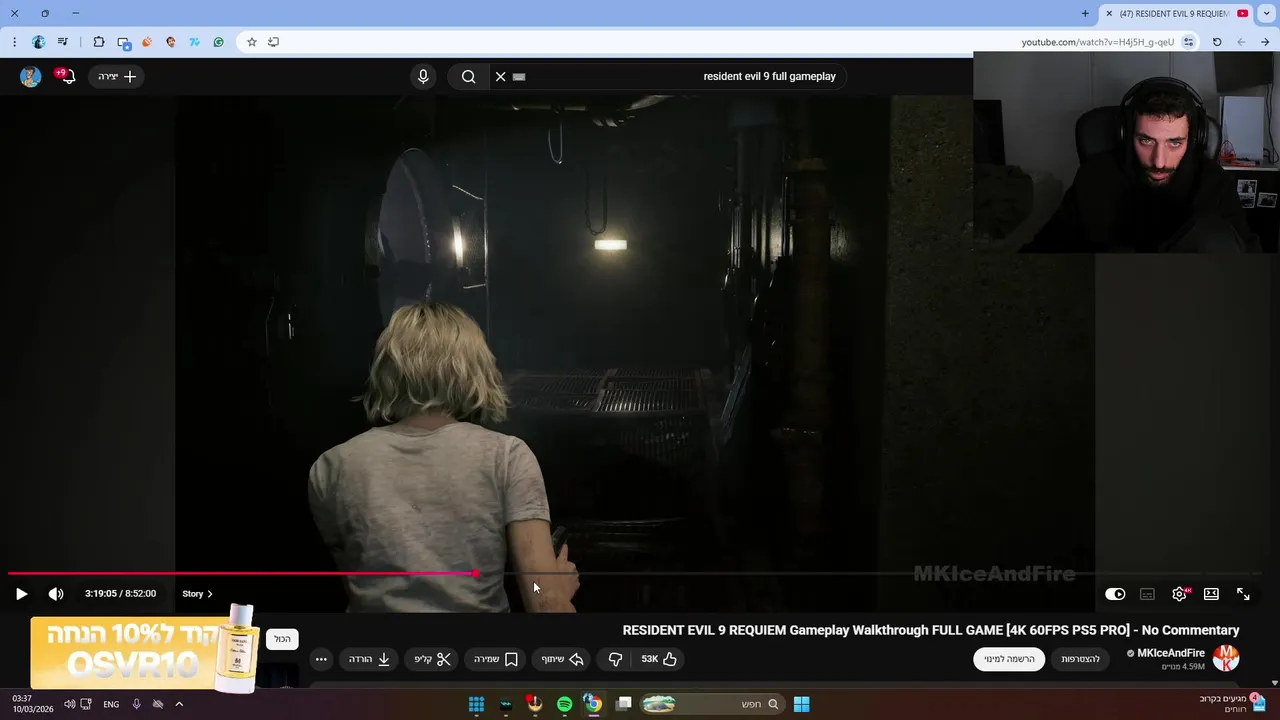
Task: Open Spotify from taskbar
Action: (x=564, y=704)
